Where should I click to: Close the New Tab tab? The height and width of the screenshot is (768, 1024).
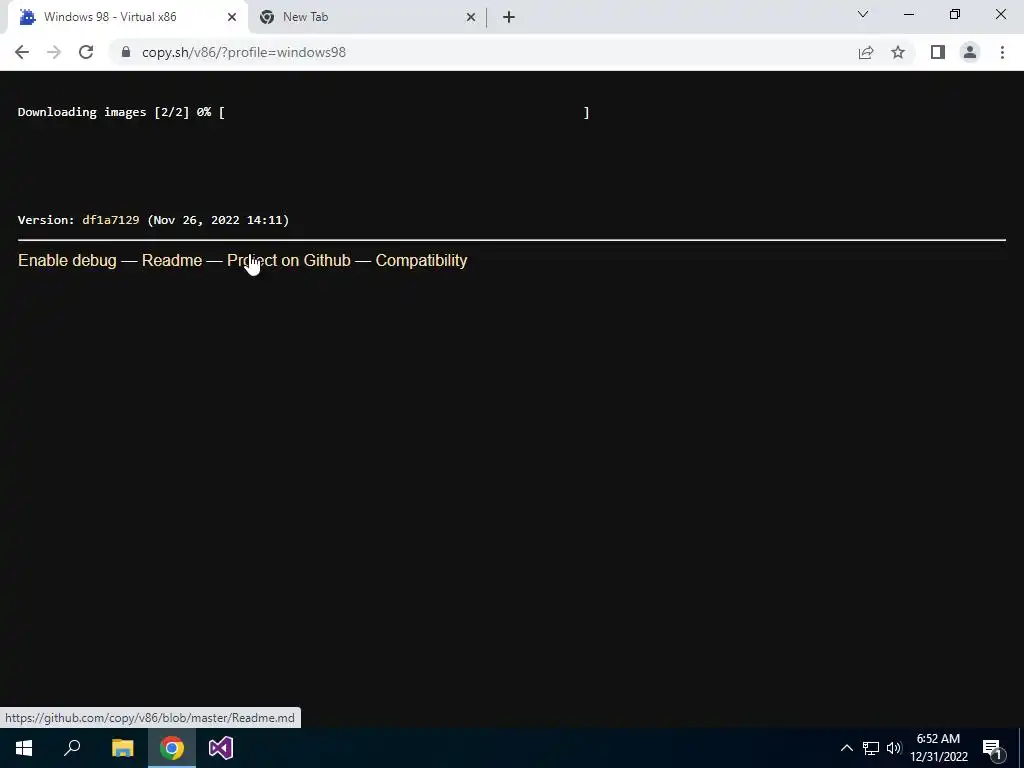tap(471, 17)
